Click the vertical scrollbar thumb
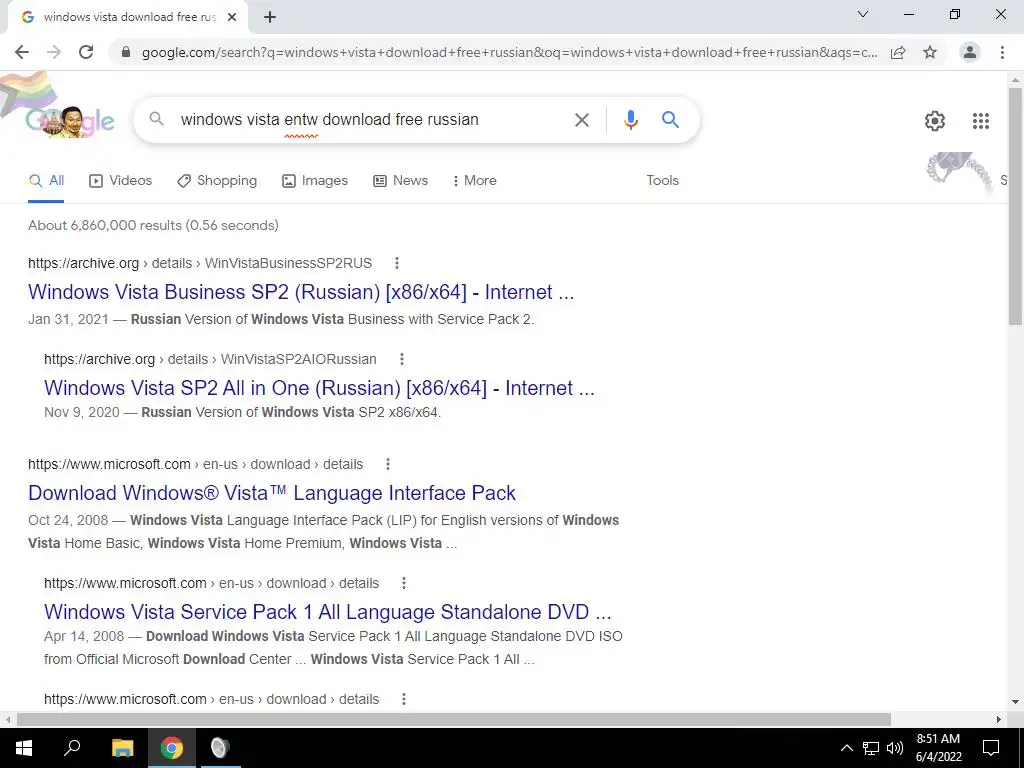This screenshot has height=768, width=1024. click(1016, 206)
